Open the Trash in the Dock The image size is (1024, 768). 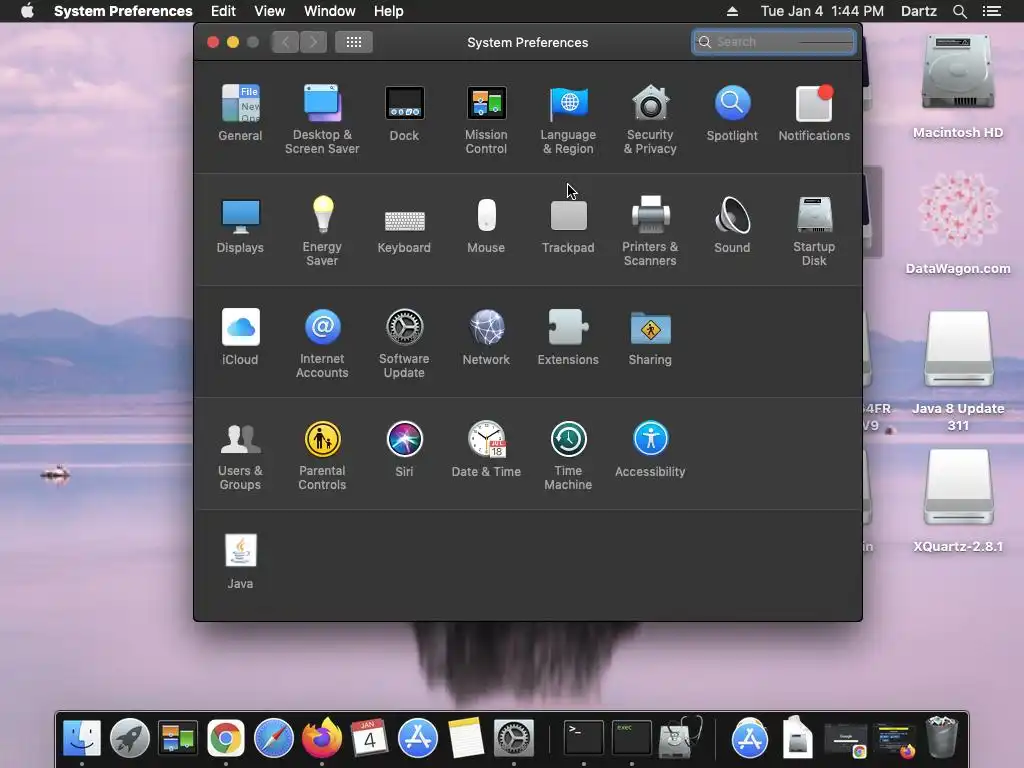[942, 738]
